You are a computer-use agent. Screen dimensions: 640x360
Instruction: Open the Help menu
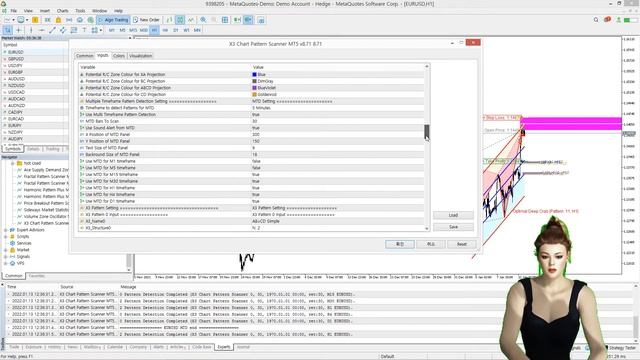[118, 11]
